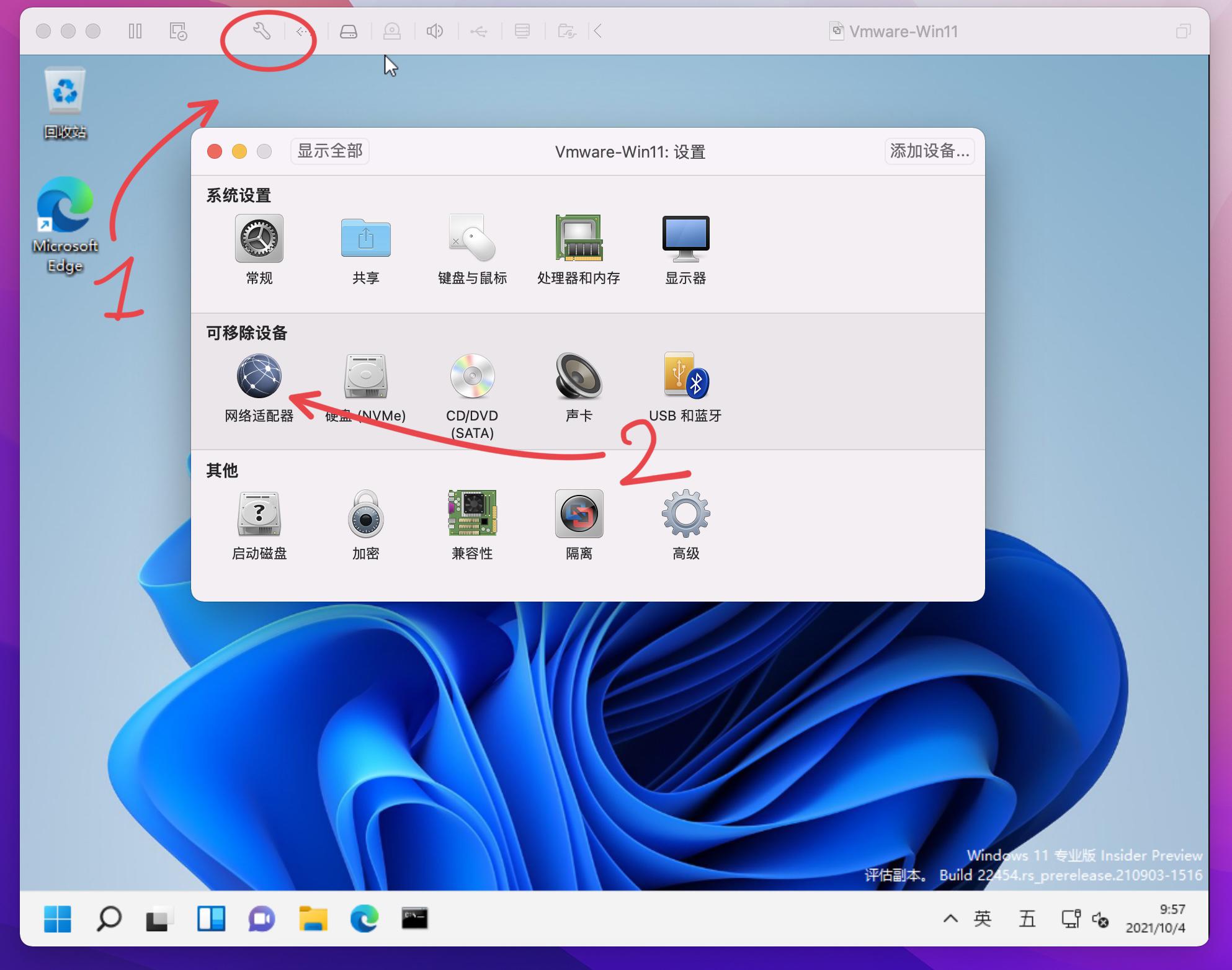Open the Windows Start menu
The width and height of the screenshot is (1232, 970).
pyautogui.click(x=58, y=919)
